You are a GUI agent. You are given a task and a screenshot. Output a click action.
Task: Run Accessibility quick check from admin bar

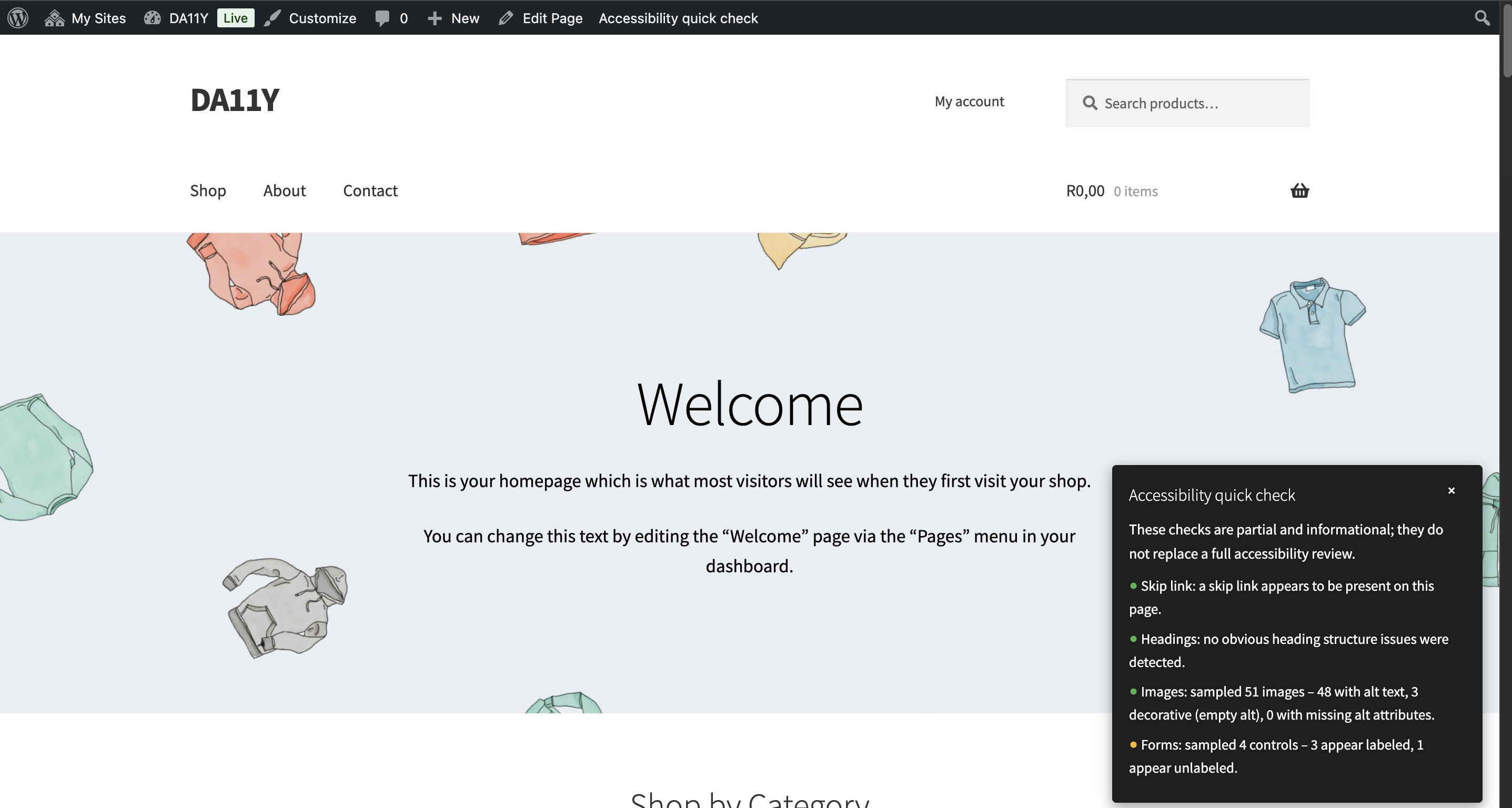pos(678,17)
